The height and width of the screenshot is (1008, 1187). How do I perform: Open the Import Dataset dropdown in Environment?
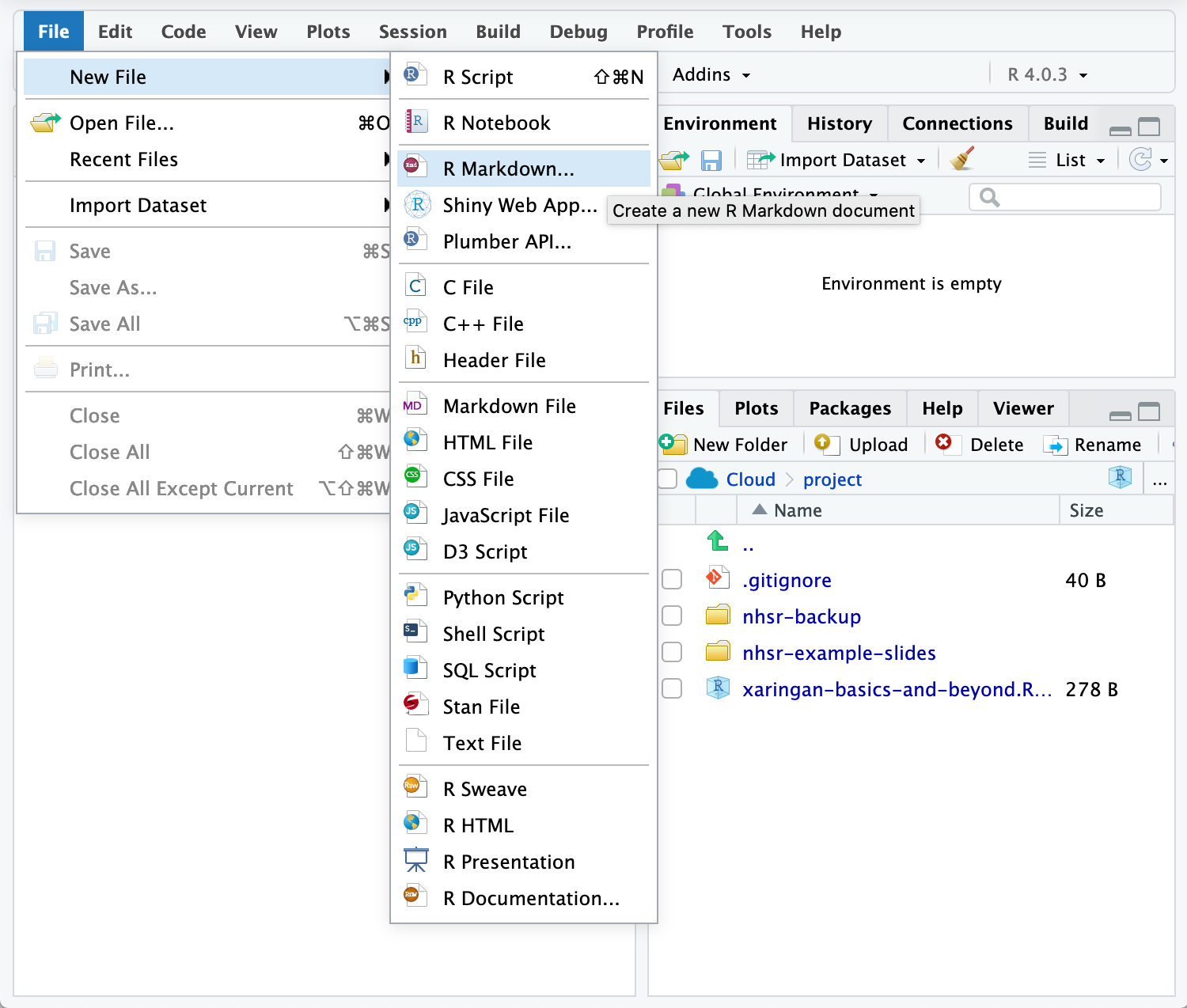pyautogui.click(x=836, y=160)
